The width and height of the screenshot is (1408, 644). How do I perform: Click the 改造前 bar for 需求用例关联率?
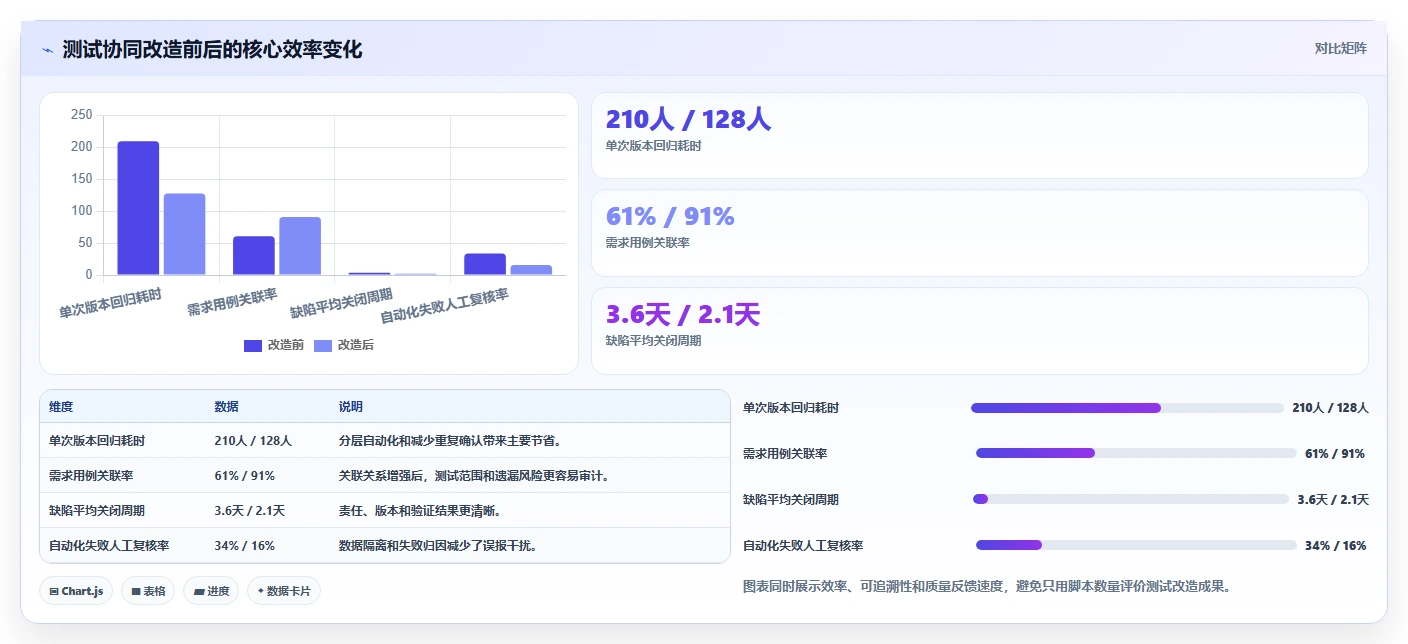254,256
